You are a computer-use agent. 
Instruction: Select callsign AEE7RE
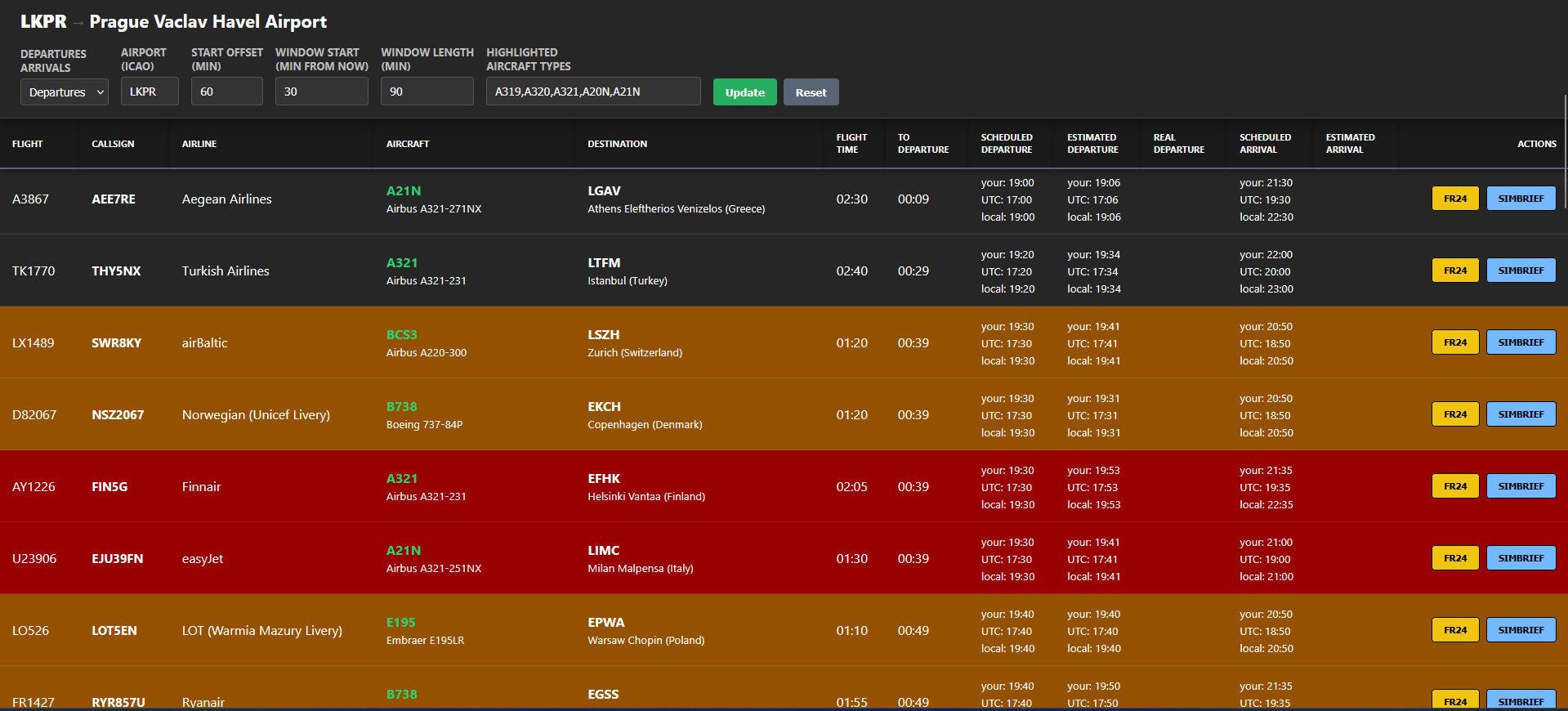click(114, 199)
